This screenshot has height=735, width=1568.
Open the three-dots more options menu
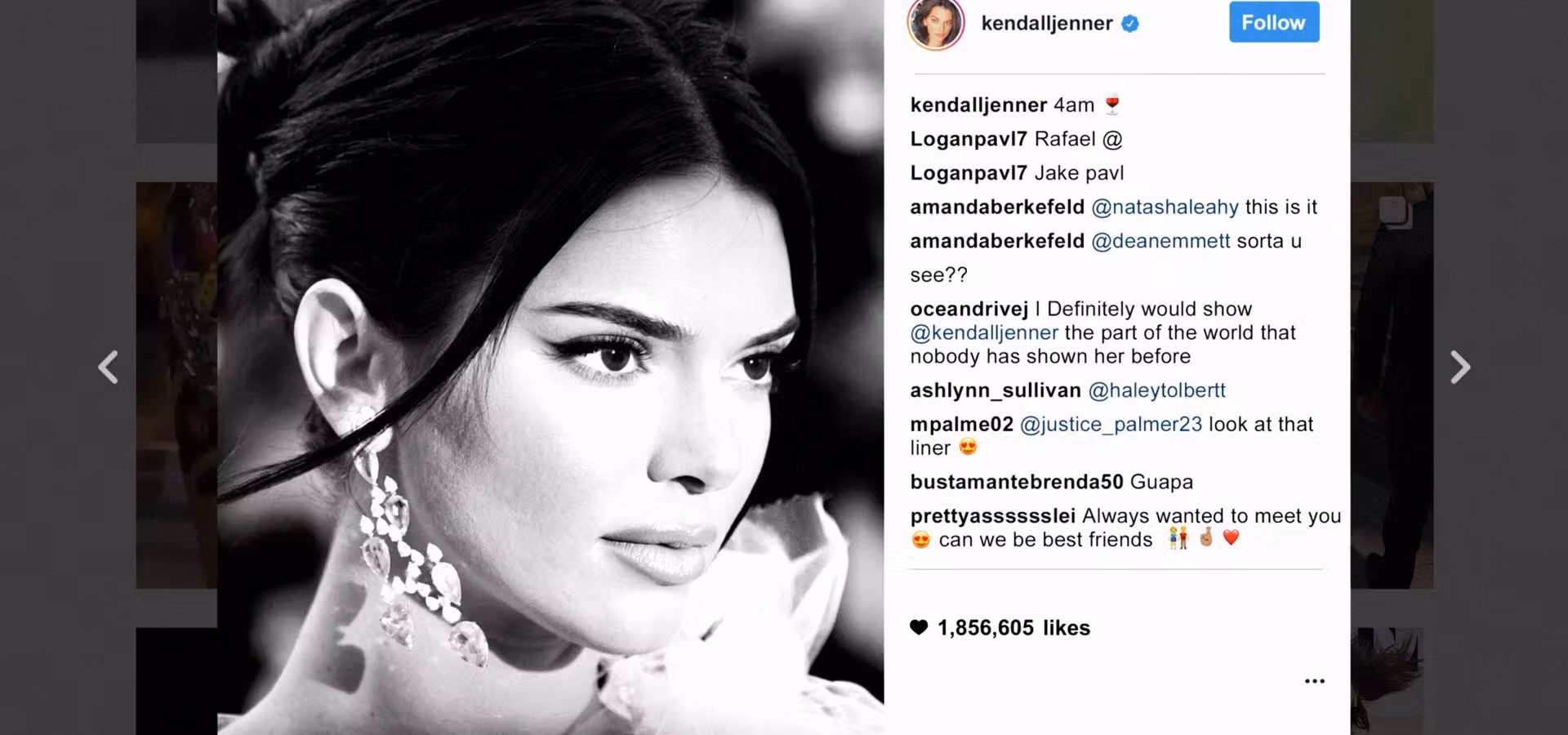click(1314, 681)
